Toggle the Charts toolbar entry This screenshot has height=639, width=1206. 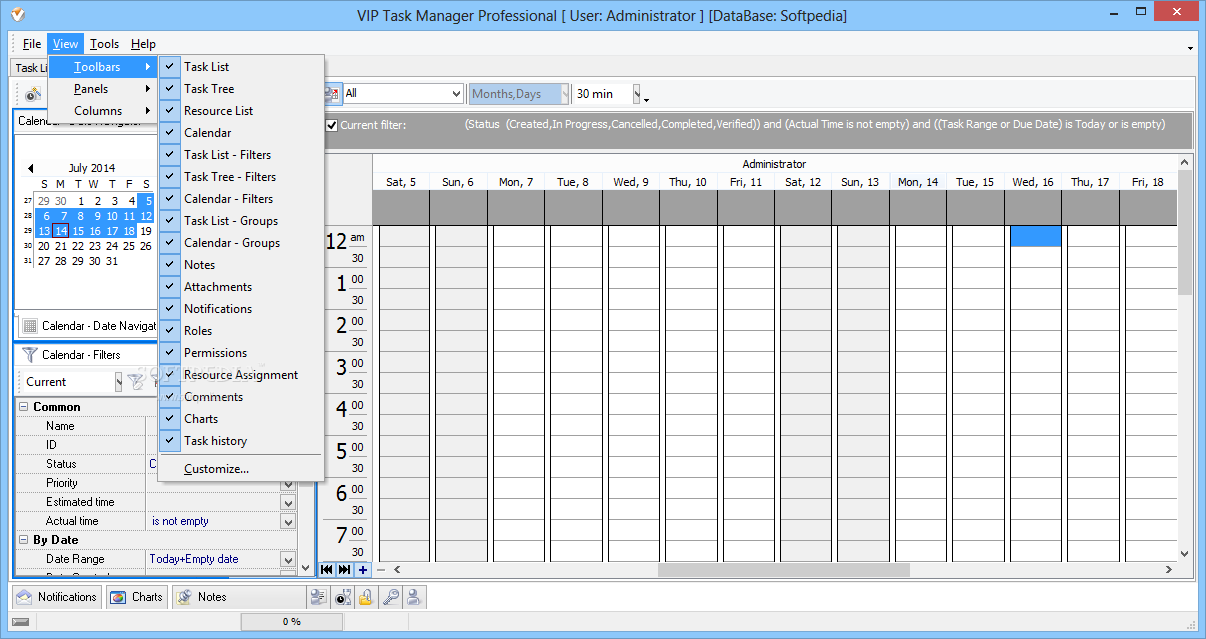click(241, 419)
